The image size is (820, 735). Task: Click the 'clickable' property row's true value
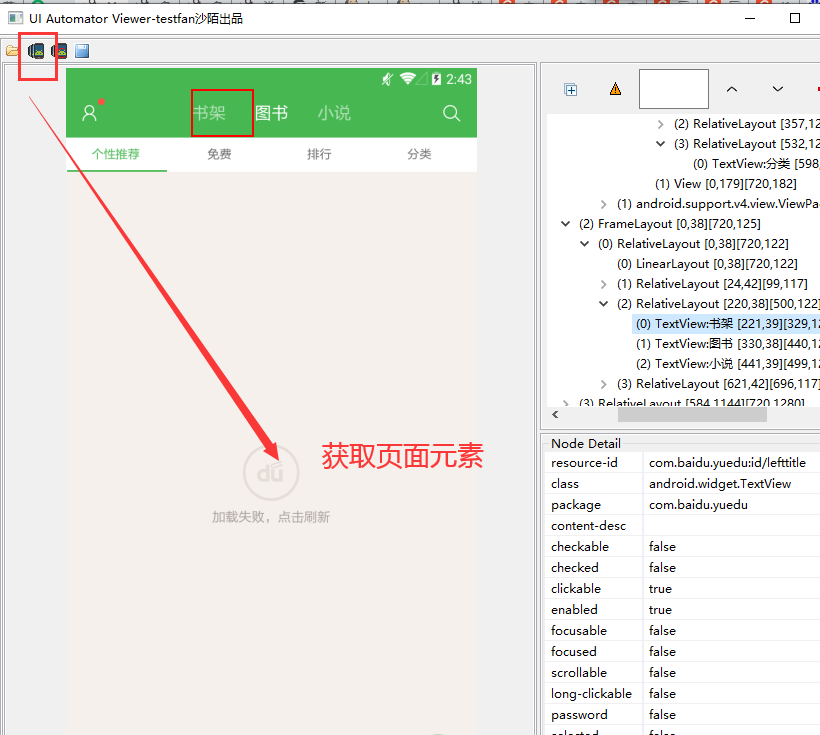660,589
